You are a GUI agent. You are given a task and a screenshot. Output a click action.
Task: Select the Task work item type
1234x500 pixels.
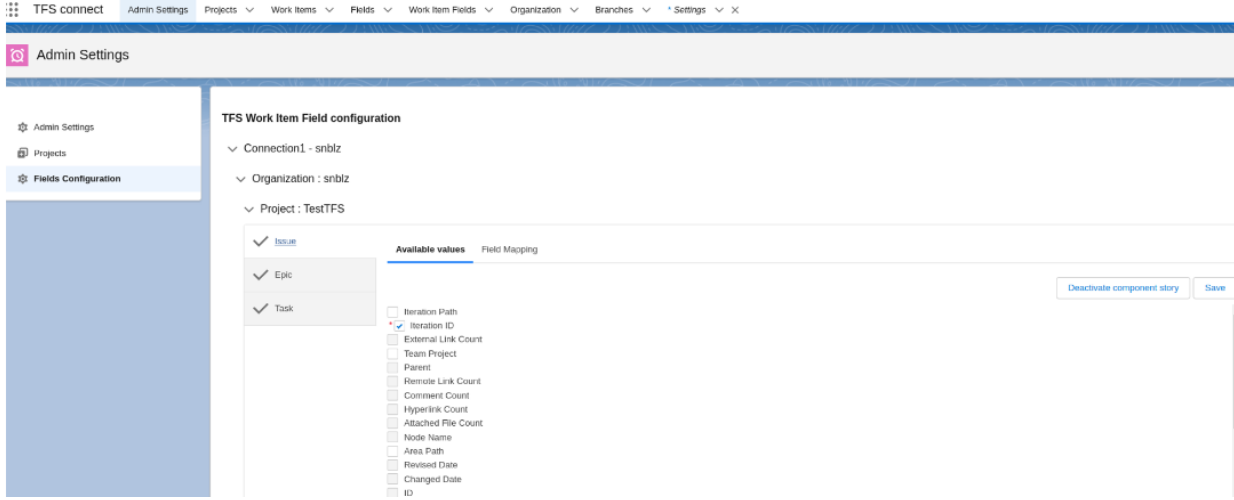285,308
